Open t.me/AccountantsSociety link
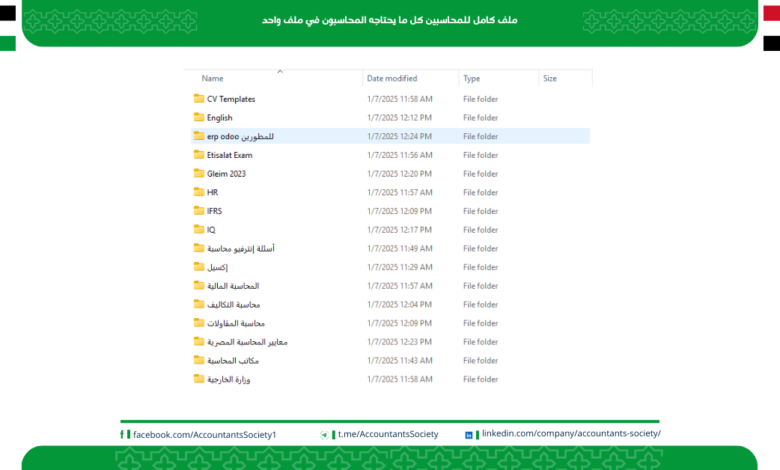 [388, 435]
